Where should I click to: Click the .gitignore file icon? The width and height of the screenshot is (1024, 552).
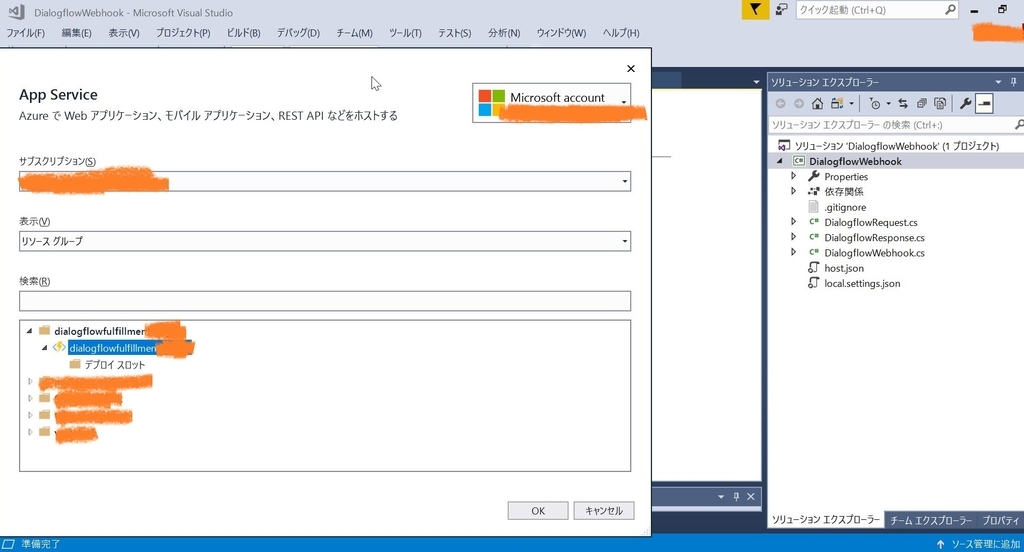pos(813,206)
